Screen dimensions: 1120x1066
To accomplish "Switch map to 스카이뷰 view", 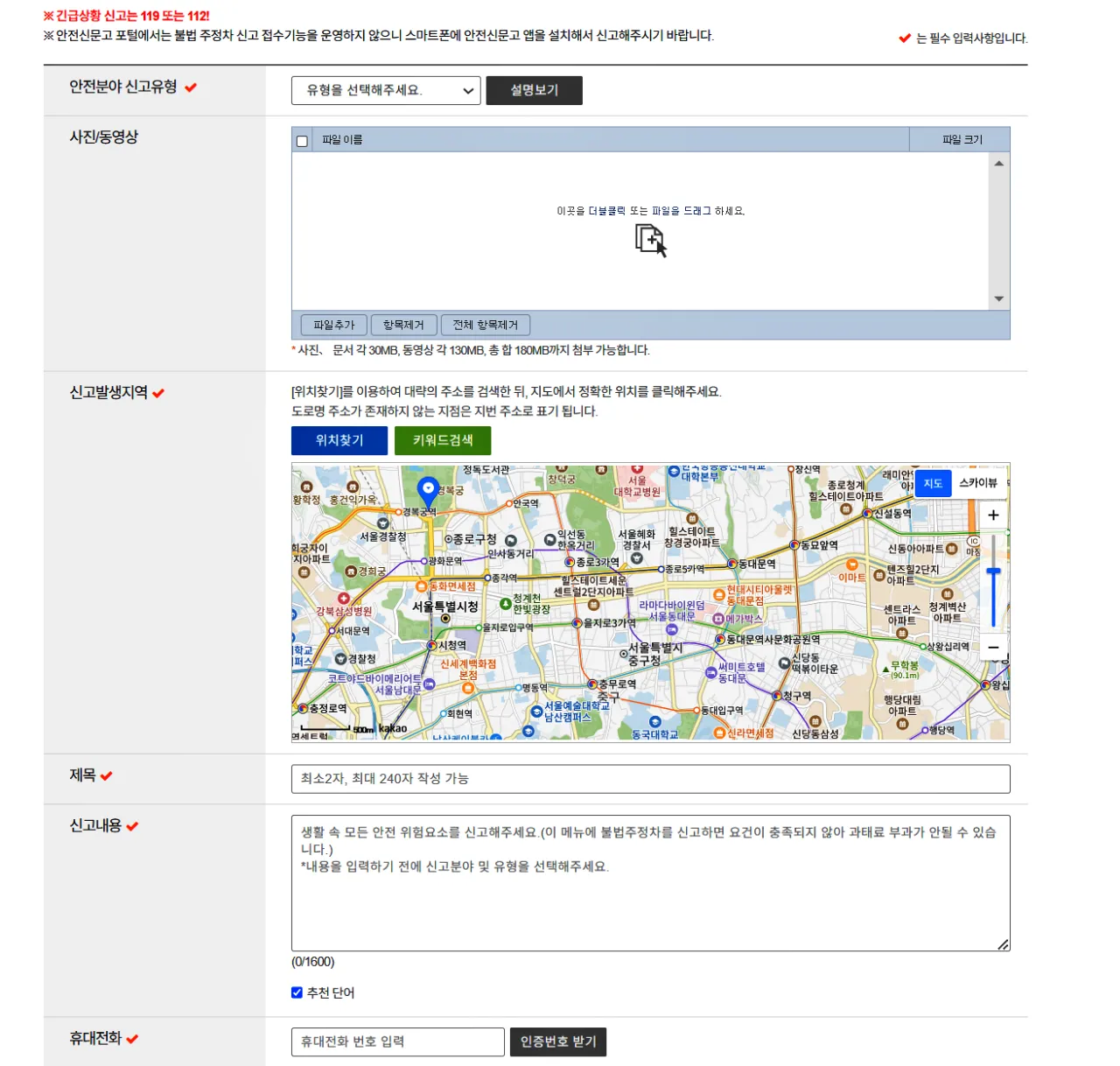I will point(978,483).
